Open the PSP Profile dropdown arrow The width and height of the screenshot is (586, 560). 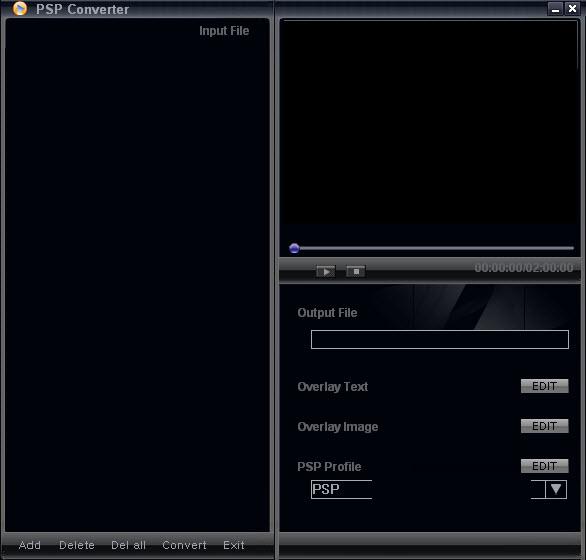pos(556,489)
